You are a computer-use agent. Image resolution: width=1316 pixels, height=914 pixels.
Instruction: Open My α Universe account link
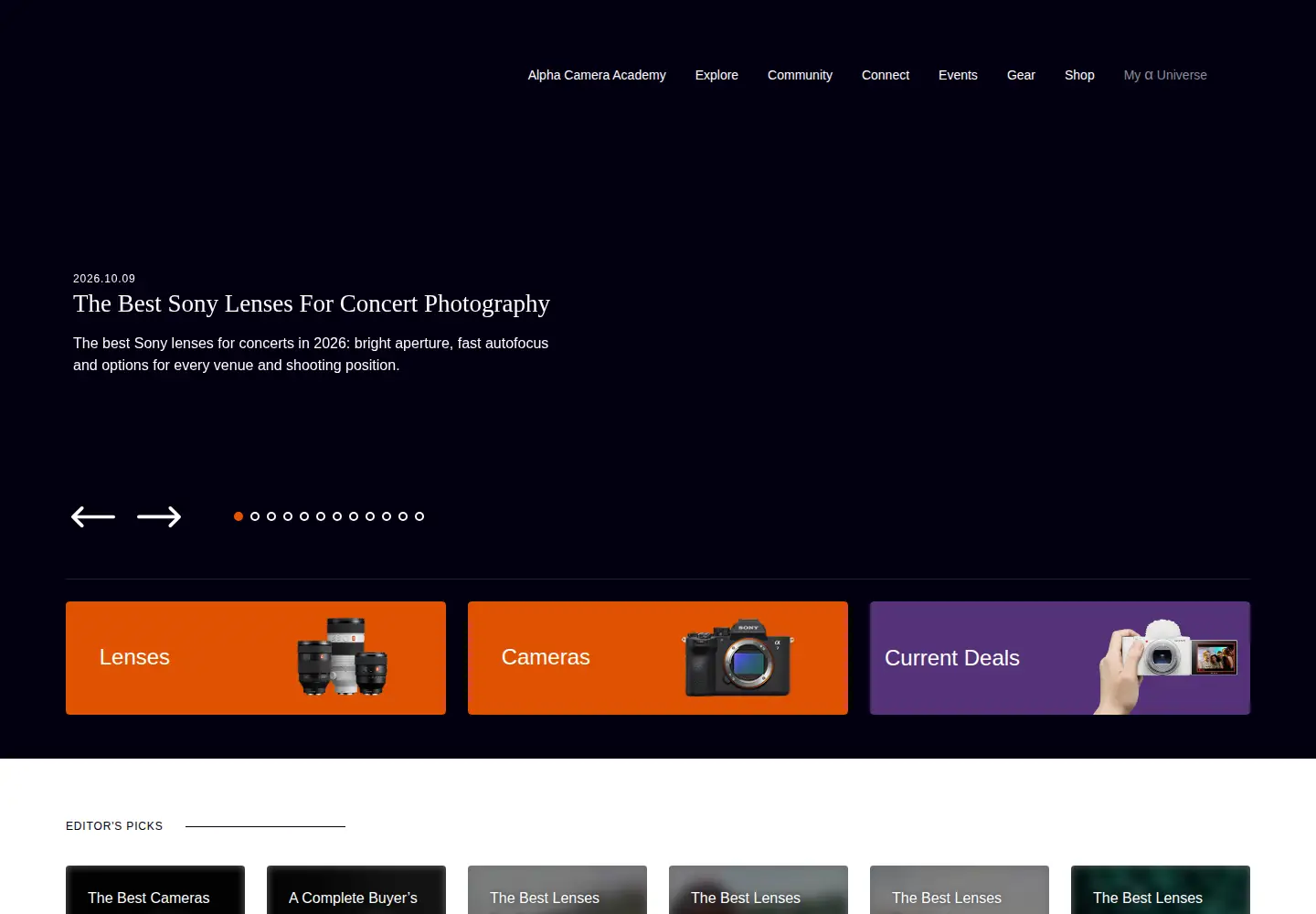[1165, 75]
